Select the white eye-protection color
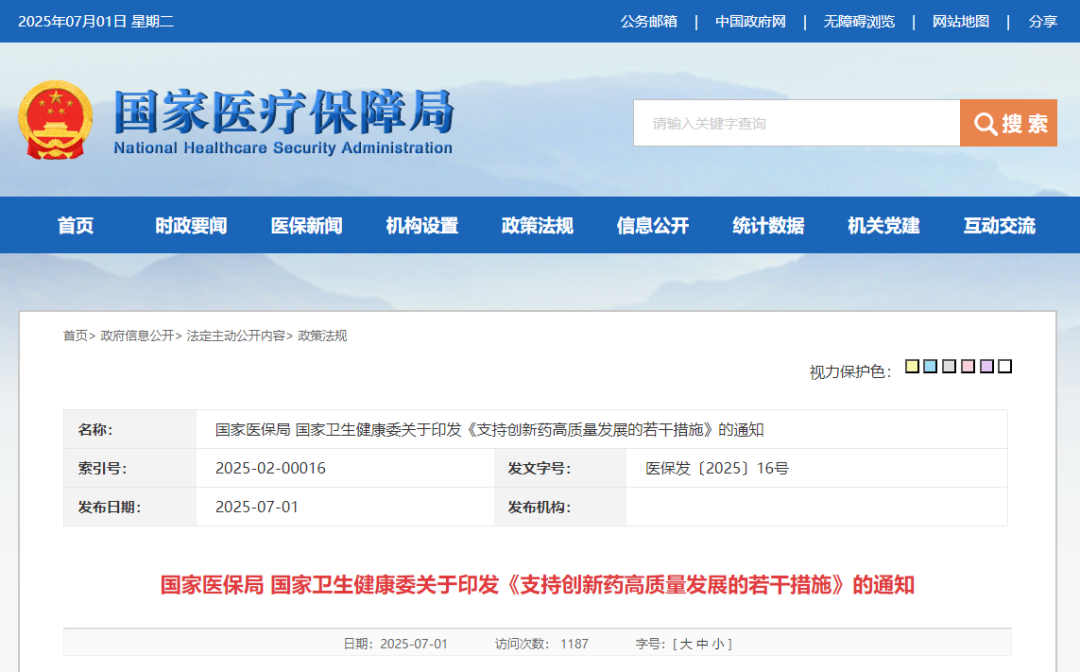 (1005, 366)
